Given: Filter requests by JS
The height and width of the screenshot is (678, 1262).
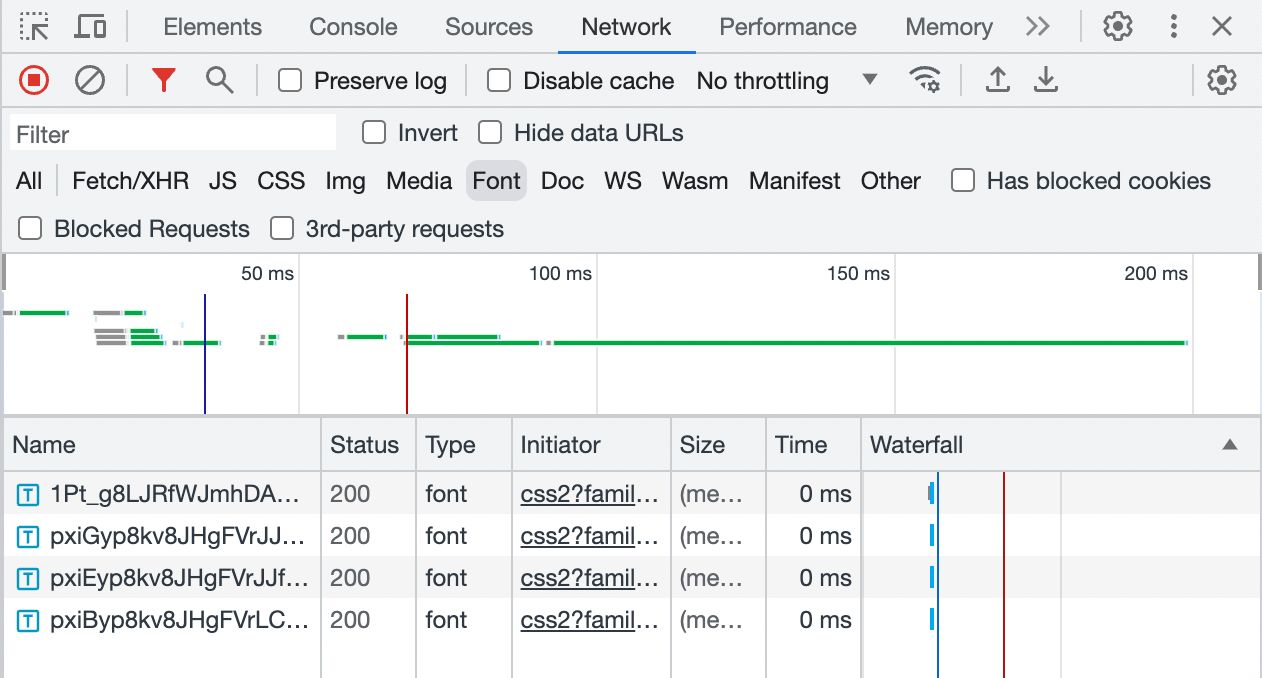Looking at the screenshot, I should click(x=223, y=181).
